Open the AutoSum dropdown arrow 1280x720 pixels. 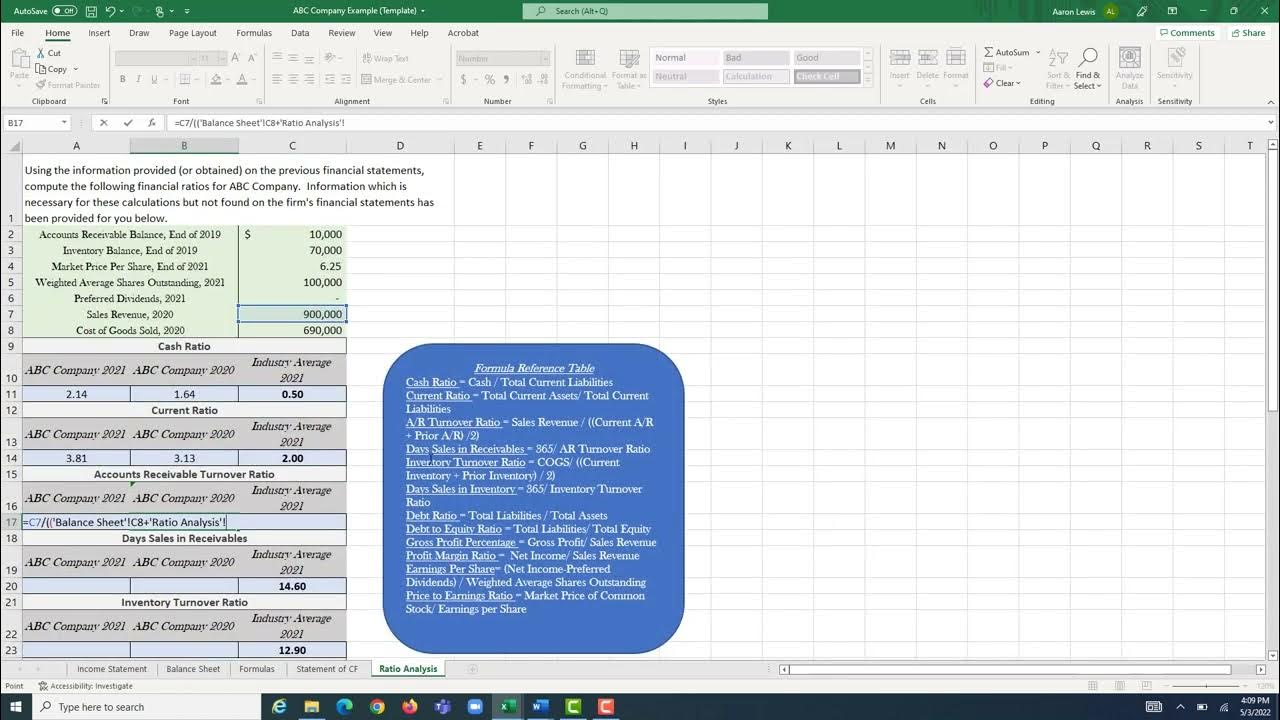pos(1038,52)
